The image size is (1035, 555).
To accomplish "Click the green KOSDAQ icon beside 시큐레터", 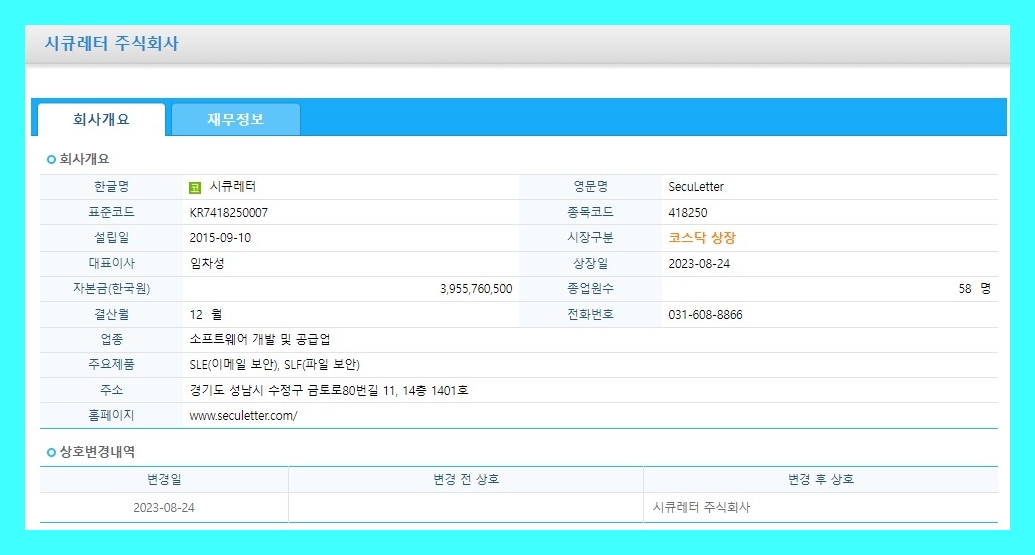I will click(x=195, y=187).
